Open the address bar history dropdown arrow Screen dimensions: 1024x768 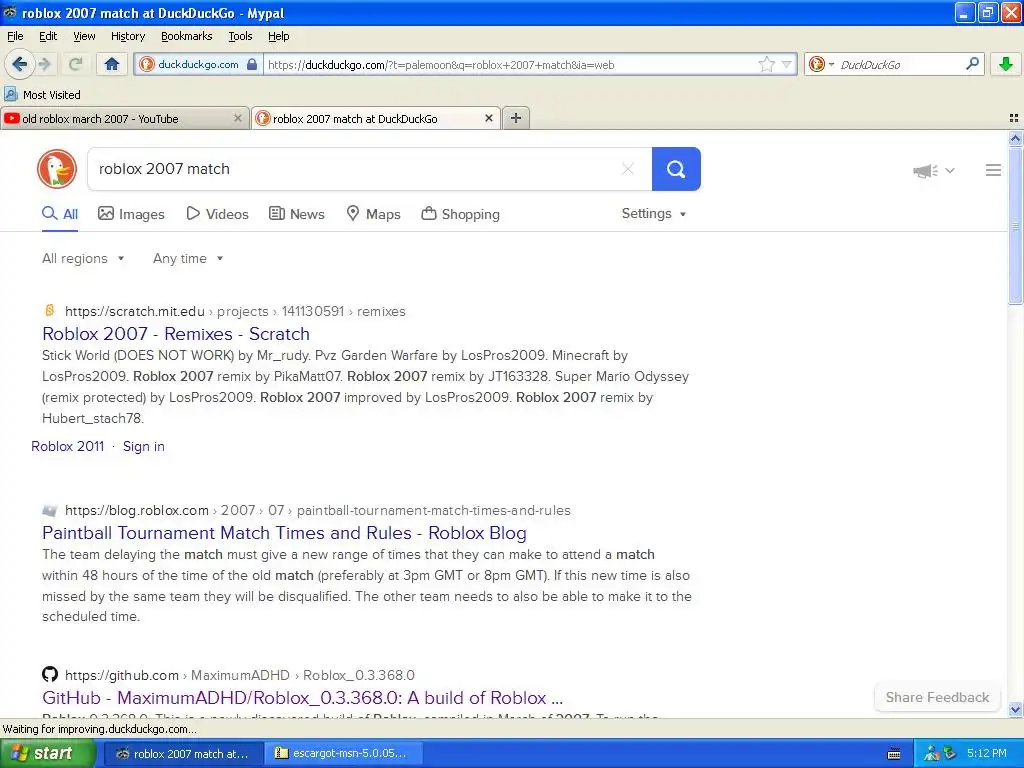click(x=786, y=64)
